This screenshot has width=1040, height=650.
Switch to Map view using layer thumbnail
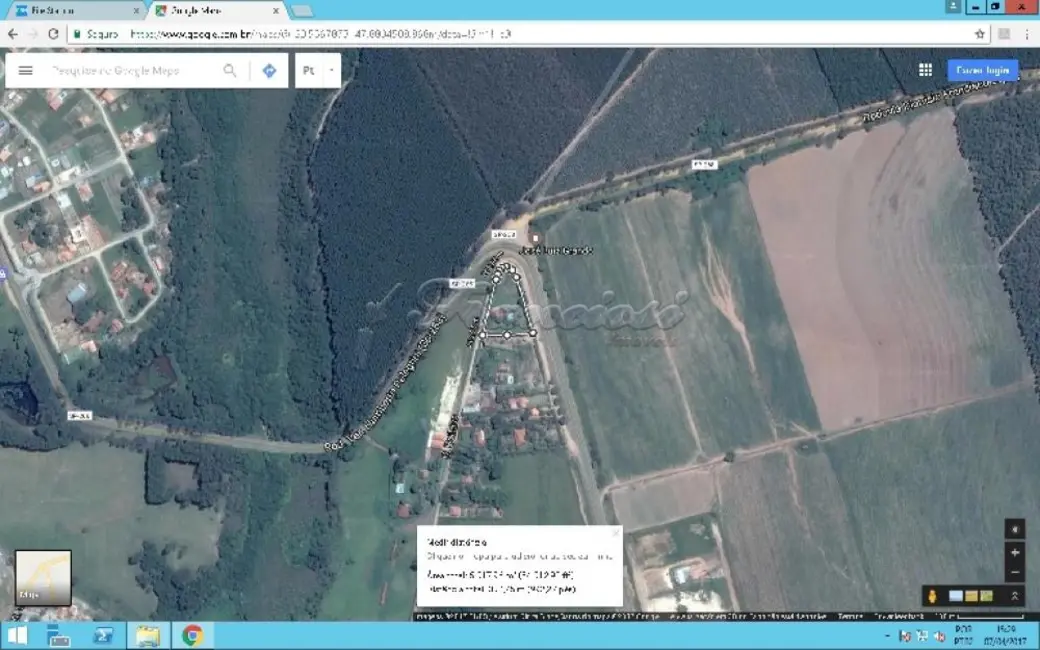coord(43,577)
